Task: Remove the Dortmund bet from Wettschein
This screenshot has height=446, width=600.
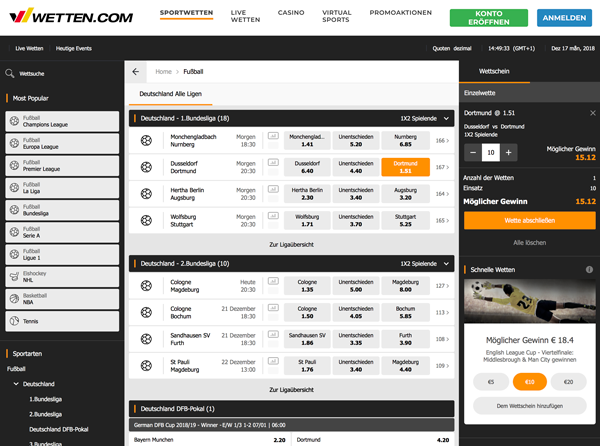Action: (593, 113)
